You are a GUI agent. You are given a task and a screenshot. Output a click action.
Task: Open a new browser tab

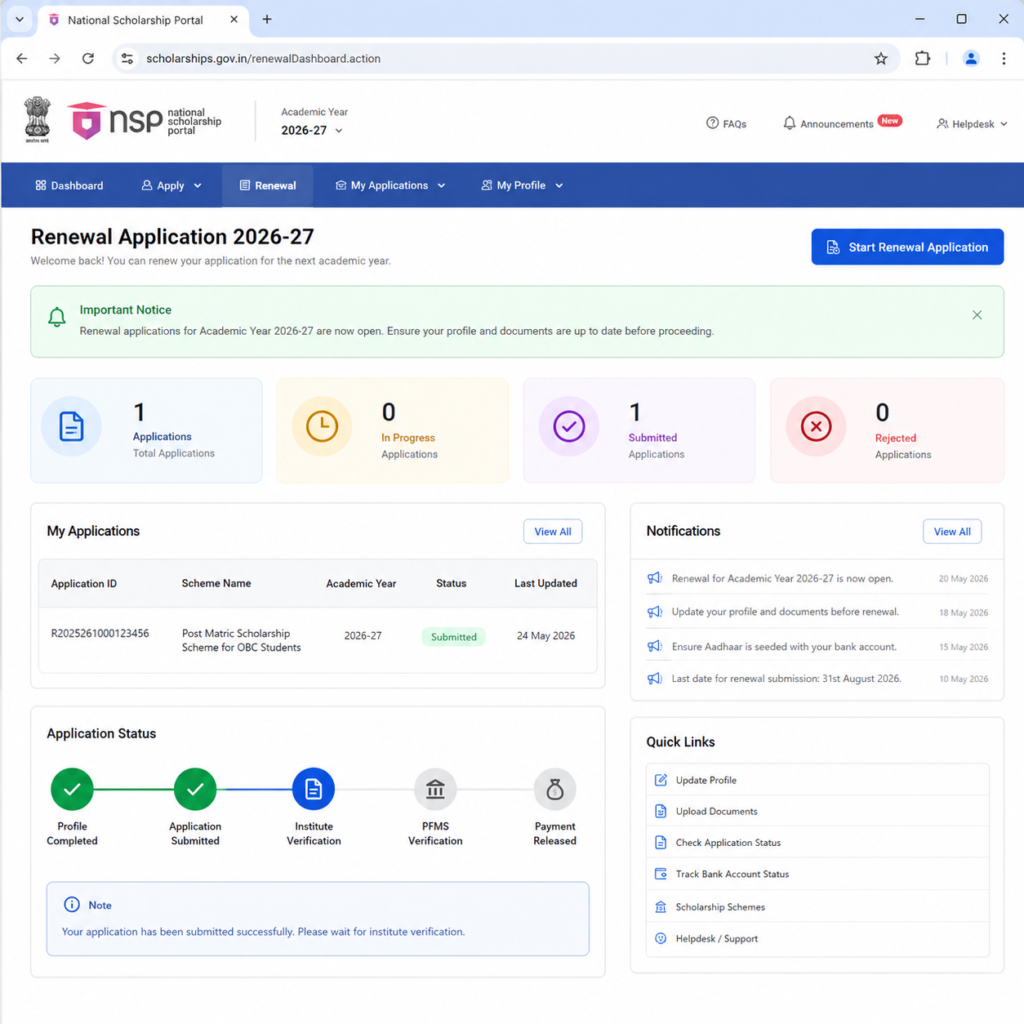point(267,20)
